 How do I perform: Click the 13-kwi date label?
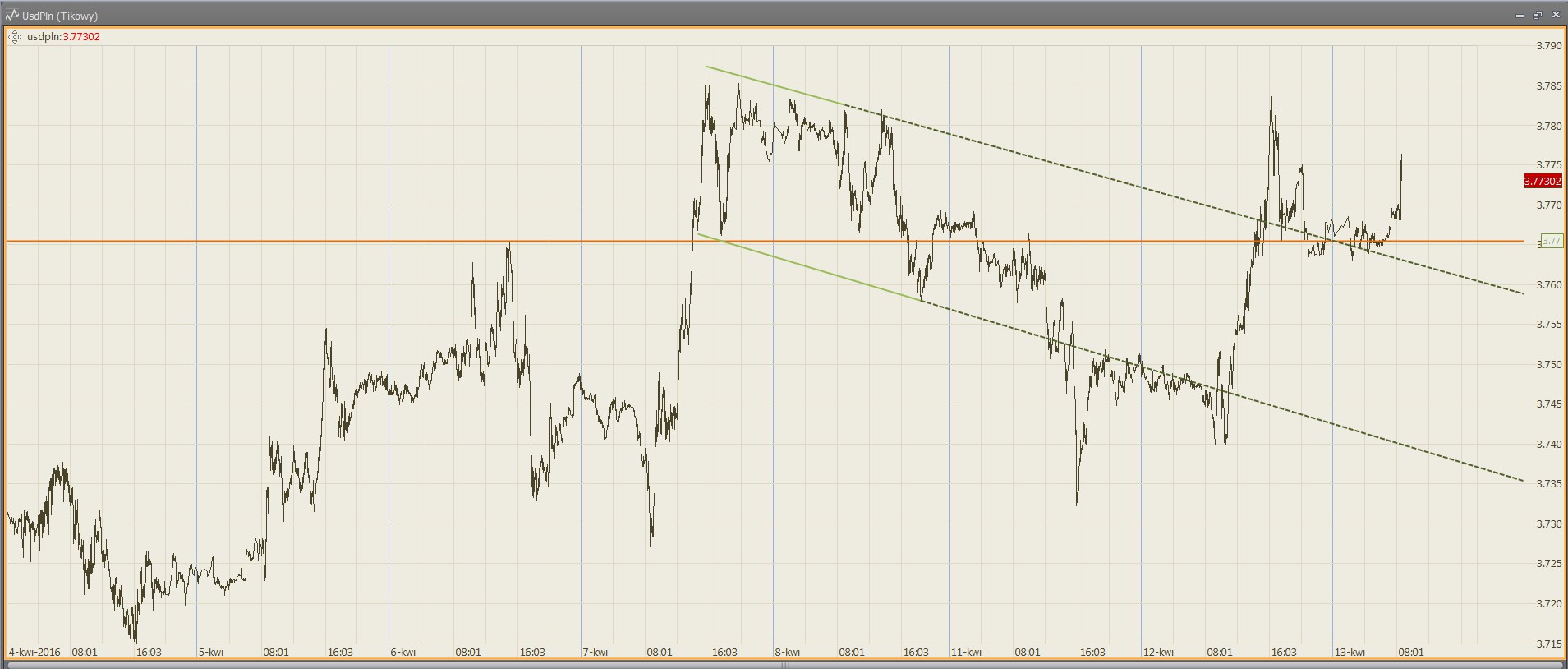coord(1350,653)
